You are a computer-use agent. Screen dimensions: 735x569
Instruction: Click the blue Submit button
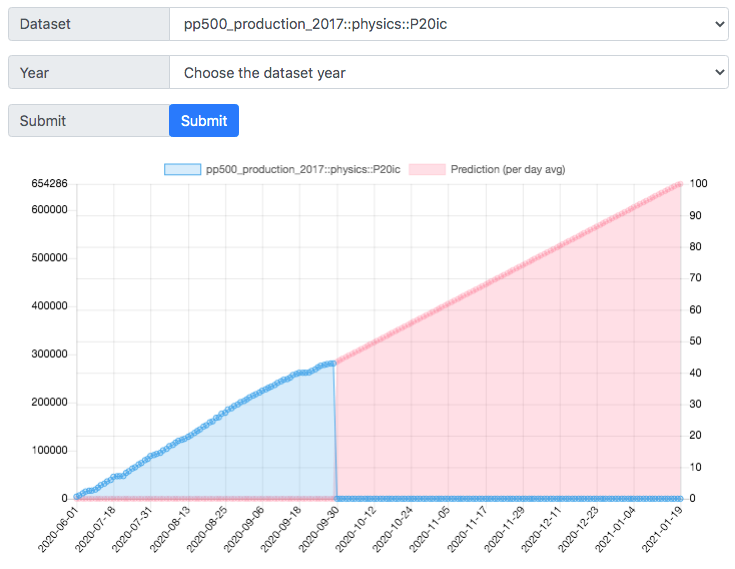[204, 120]
